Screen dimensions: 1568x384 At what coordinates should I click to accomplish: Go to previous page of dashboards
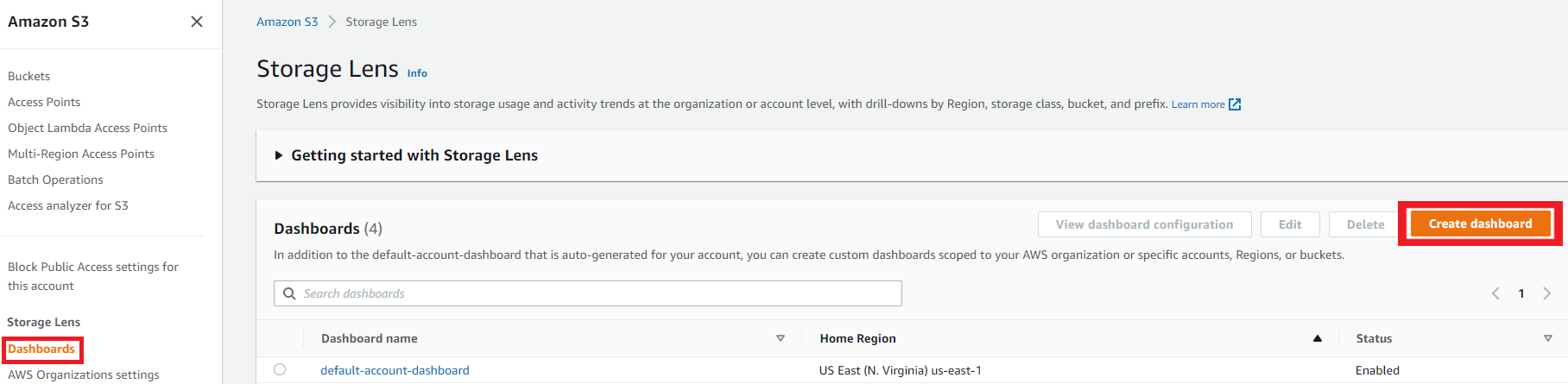tap(1495, 293)
